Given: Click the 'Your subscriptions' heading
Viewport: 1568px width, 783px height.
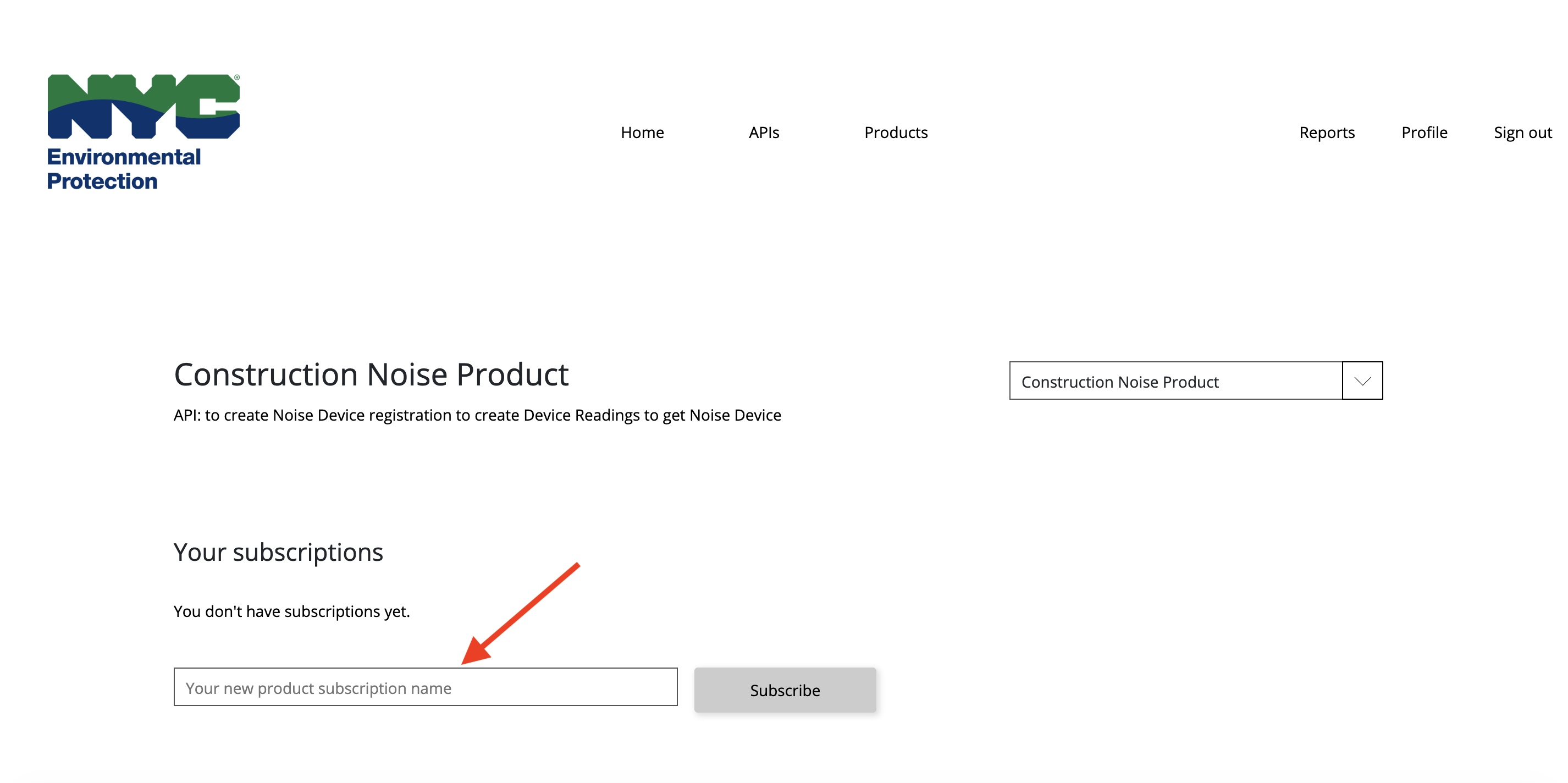Looking at the screenshot, I should (x=278, y=552).
